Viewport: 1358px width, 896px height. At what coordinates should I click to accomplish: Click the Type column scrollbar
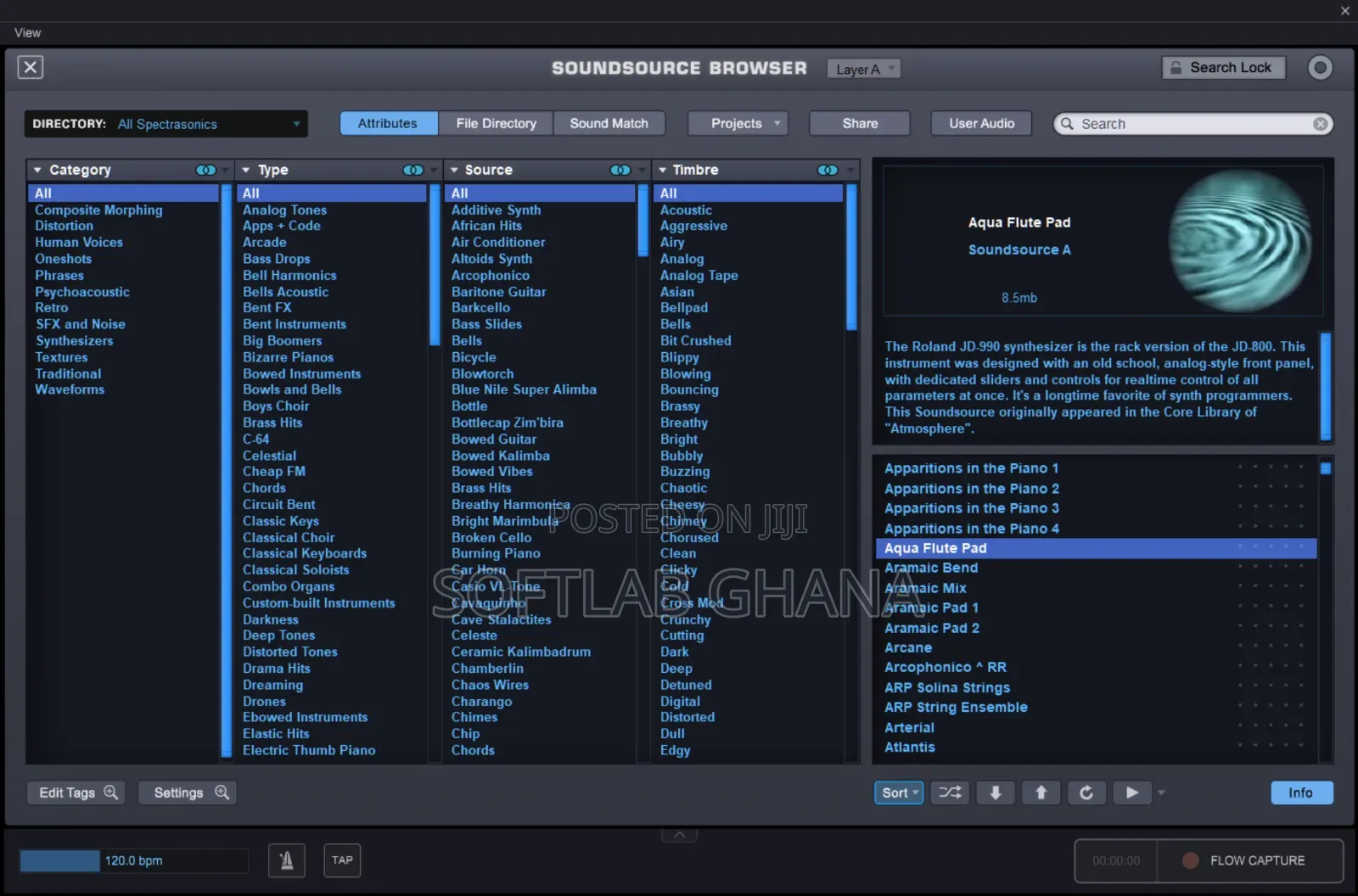[x=435, y=263]
